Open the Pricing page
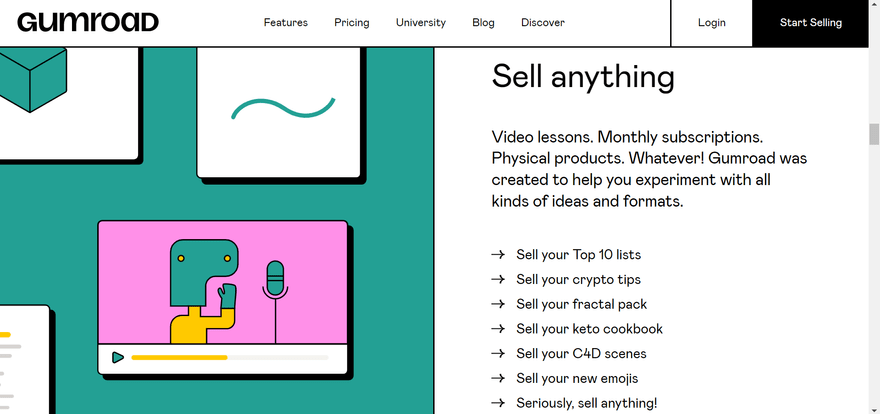 tap(352, 22)
